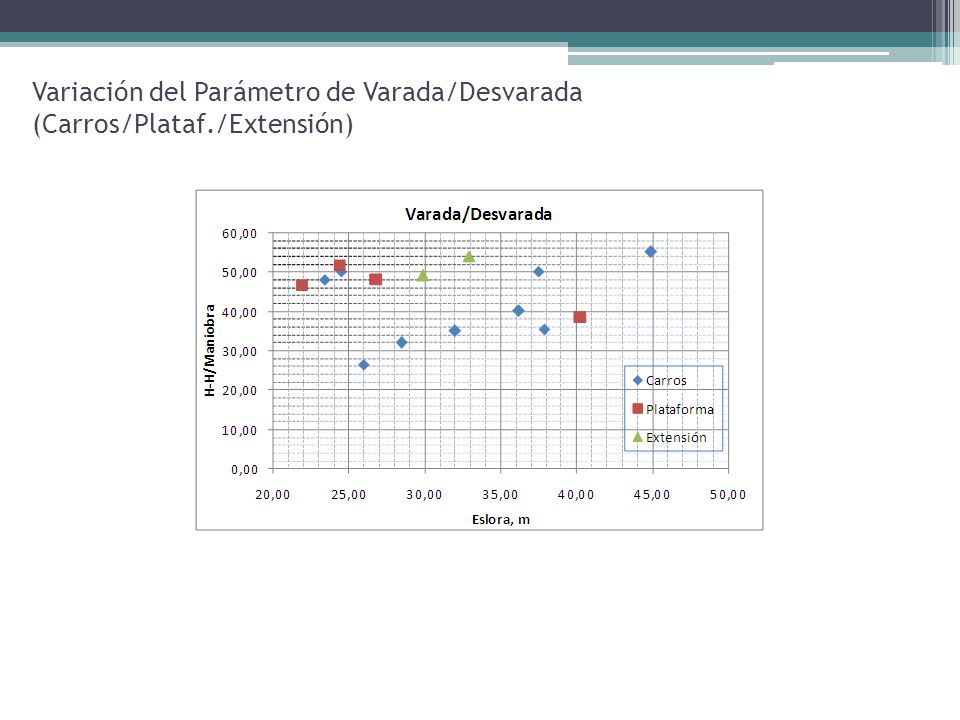Select the slide title 'Variación del Parámetro de Varada/Desvarada'
This screenshot has height=720, width=960.
point(307,92)
